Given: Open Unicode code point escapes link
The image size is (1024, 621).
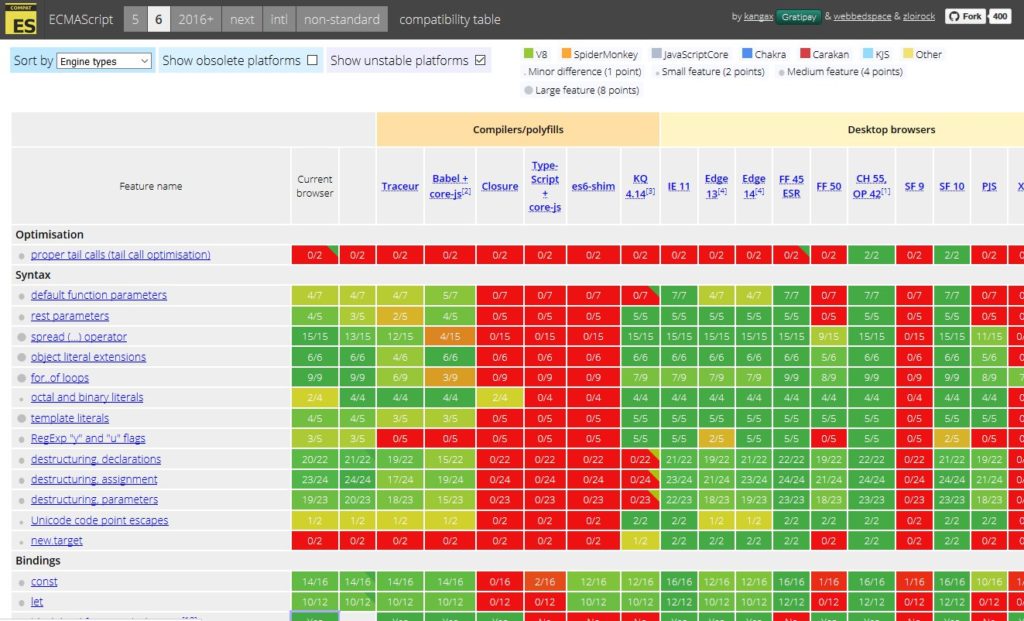Looking at the screenshot, I should (x=99, y=520).
